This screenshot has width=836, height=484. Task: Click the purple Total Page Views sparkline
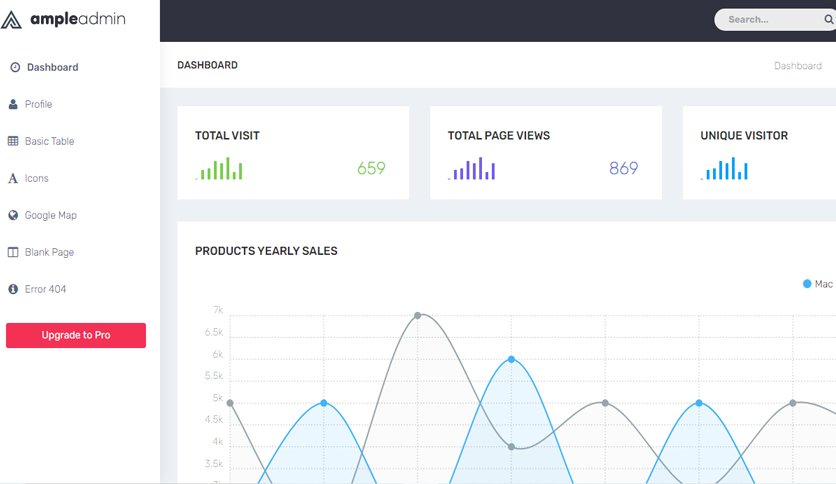pos(472,168)
